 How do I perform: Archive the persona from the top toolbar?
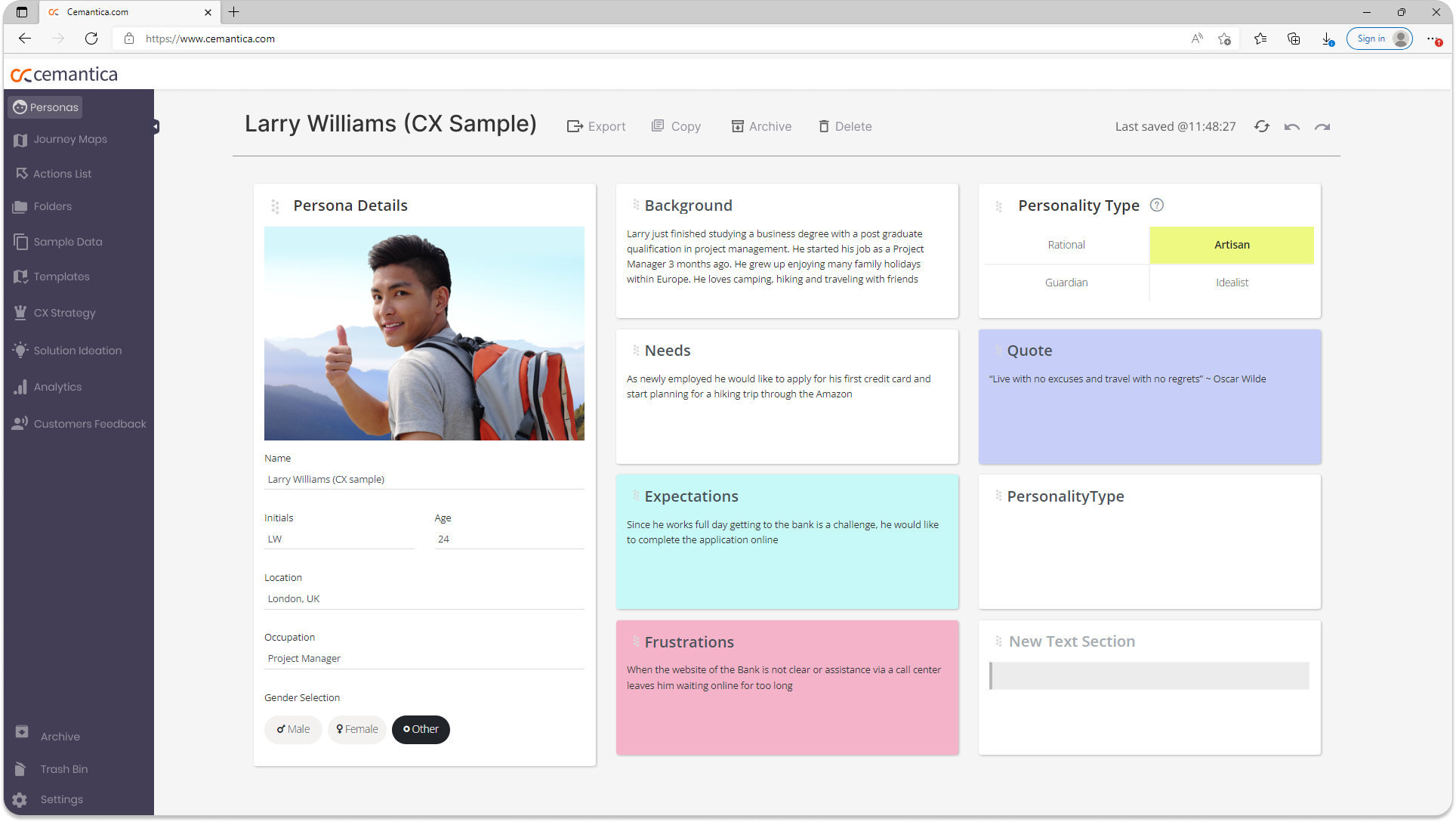click(761, 126)
